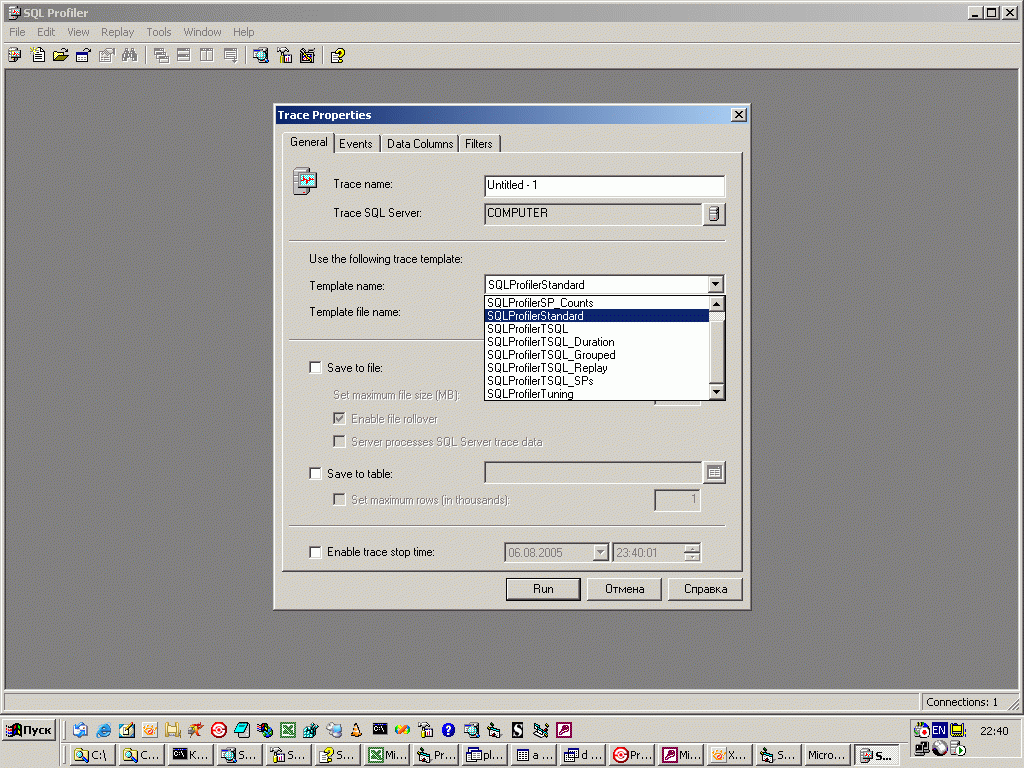Click the maximum rows value field

677,500
